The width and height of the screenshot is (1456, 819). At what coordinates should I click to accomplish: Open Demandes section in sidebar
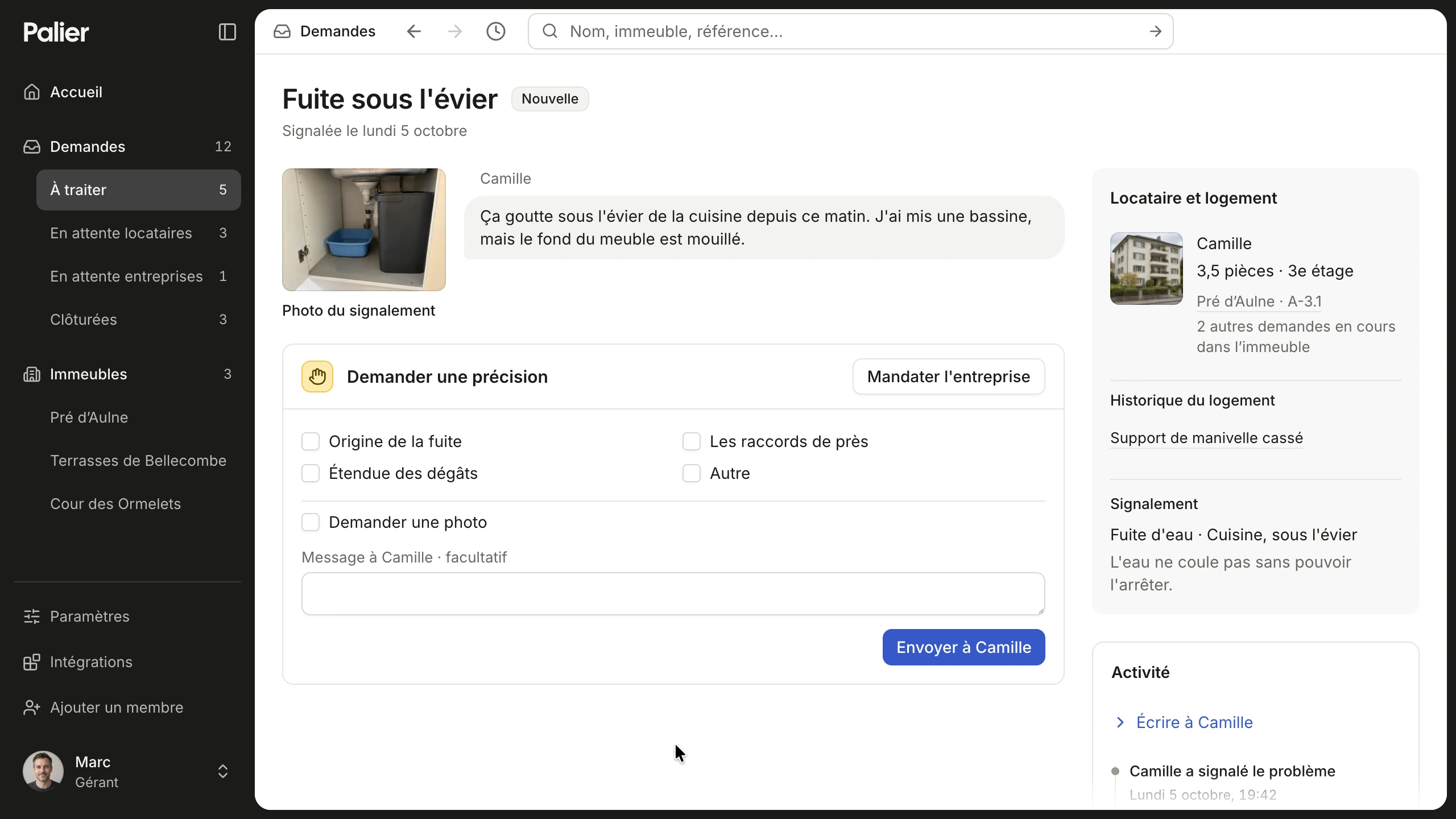click(x=127, y=147)
